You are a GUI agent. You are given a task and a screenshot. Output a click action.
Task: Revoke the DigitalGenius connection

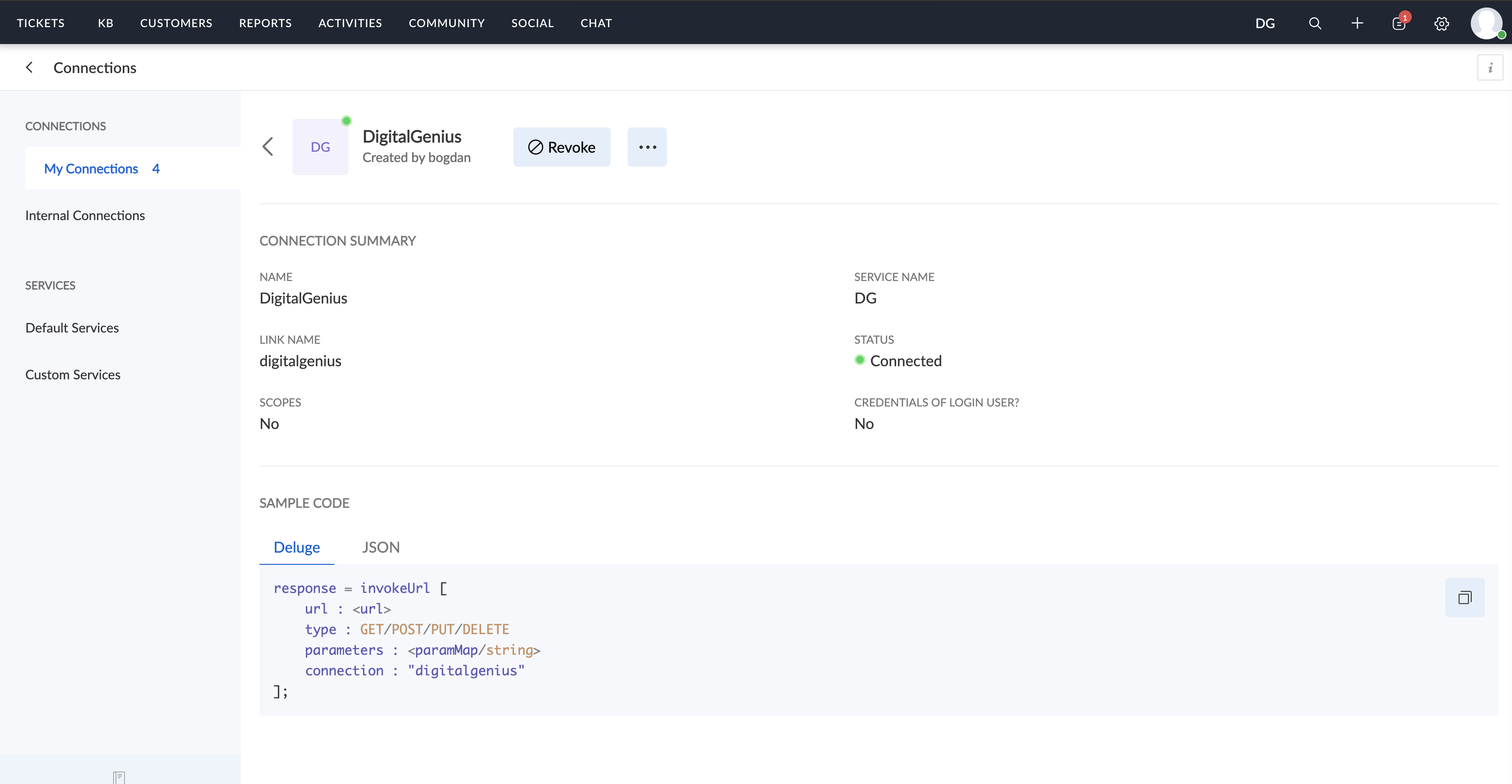(562, 147)
